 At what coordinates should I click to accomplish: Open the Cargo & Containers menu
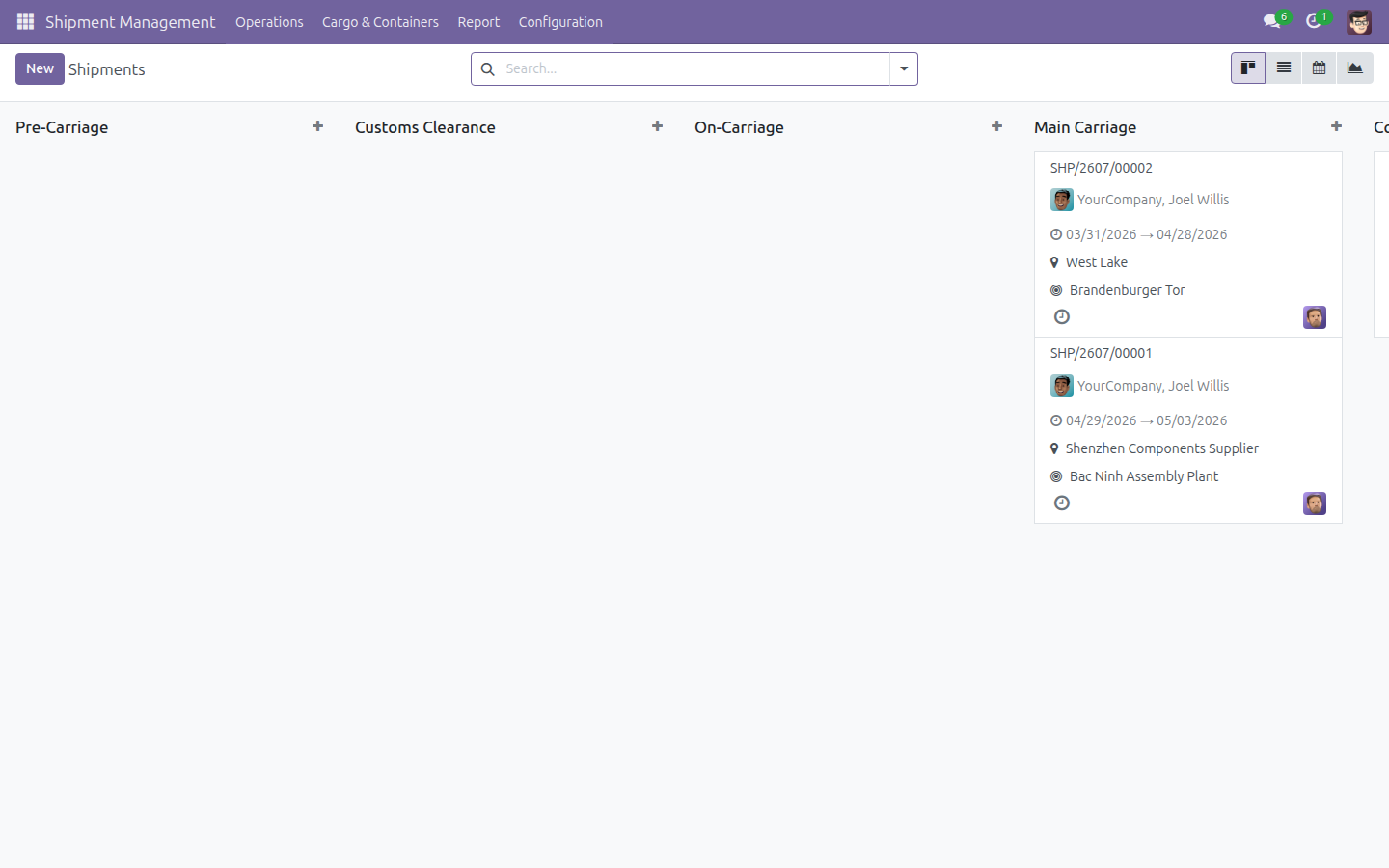click(x=380, y=22)
